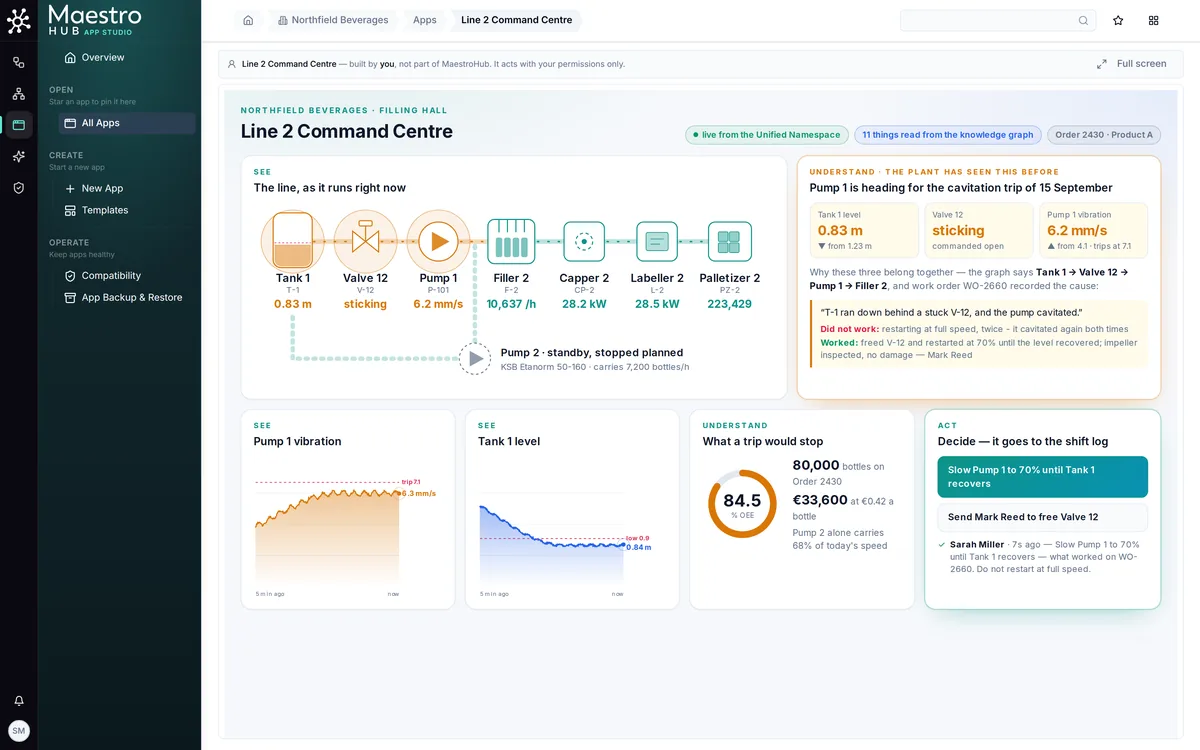This screenshot has width=1200, height=750.
Task: Open the SM user avatar
Action: [19, 731]
